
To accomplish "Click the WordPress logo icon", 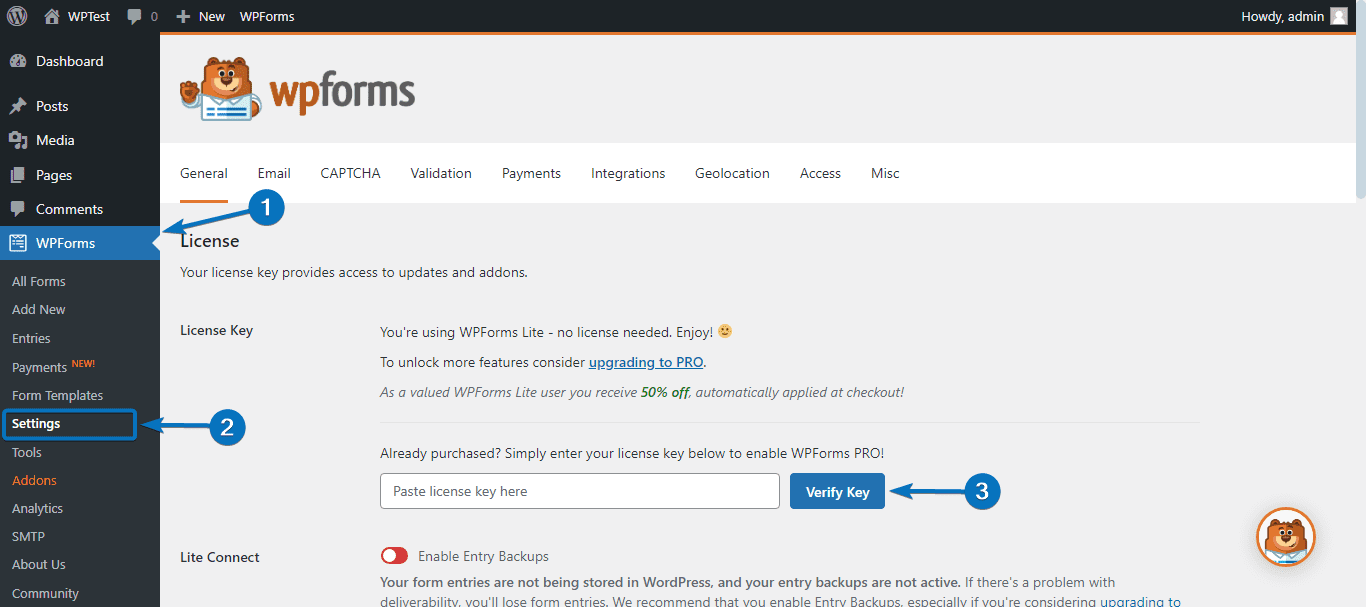I will click(x=17, y=16).
